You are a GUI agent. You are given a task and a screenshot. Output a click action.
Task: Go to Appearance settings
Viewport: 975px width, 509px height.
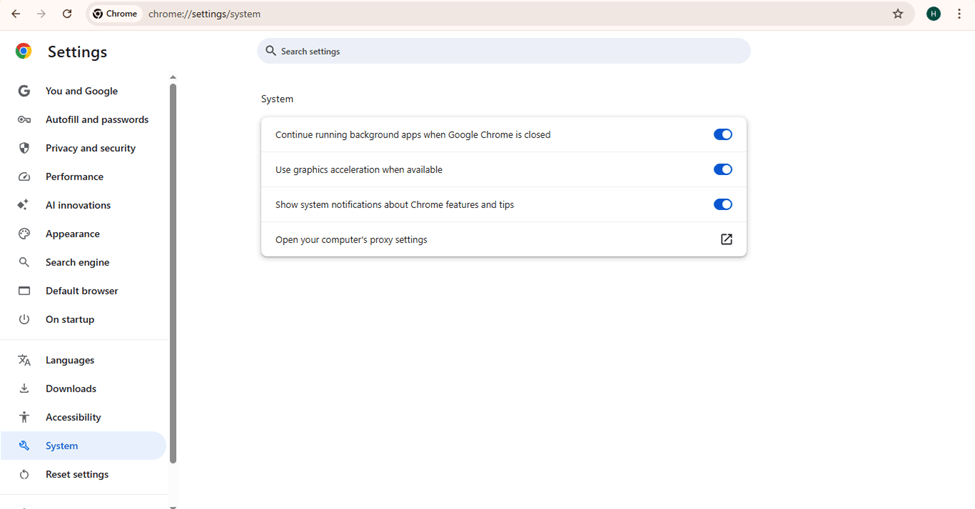tap(72, 234)
